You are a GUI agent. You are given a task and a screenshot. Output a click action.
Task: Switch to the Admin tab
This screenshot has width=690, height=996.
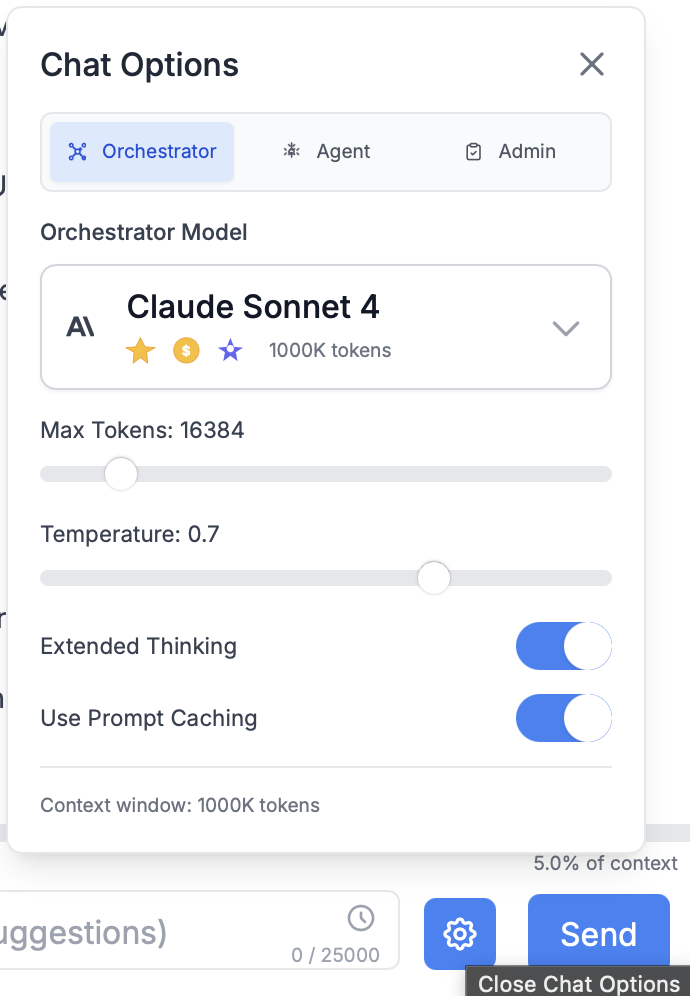[511, 152]
